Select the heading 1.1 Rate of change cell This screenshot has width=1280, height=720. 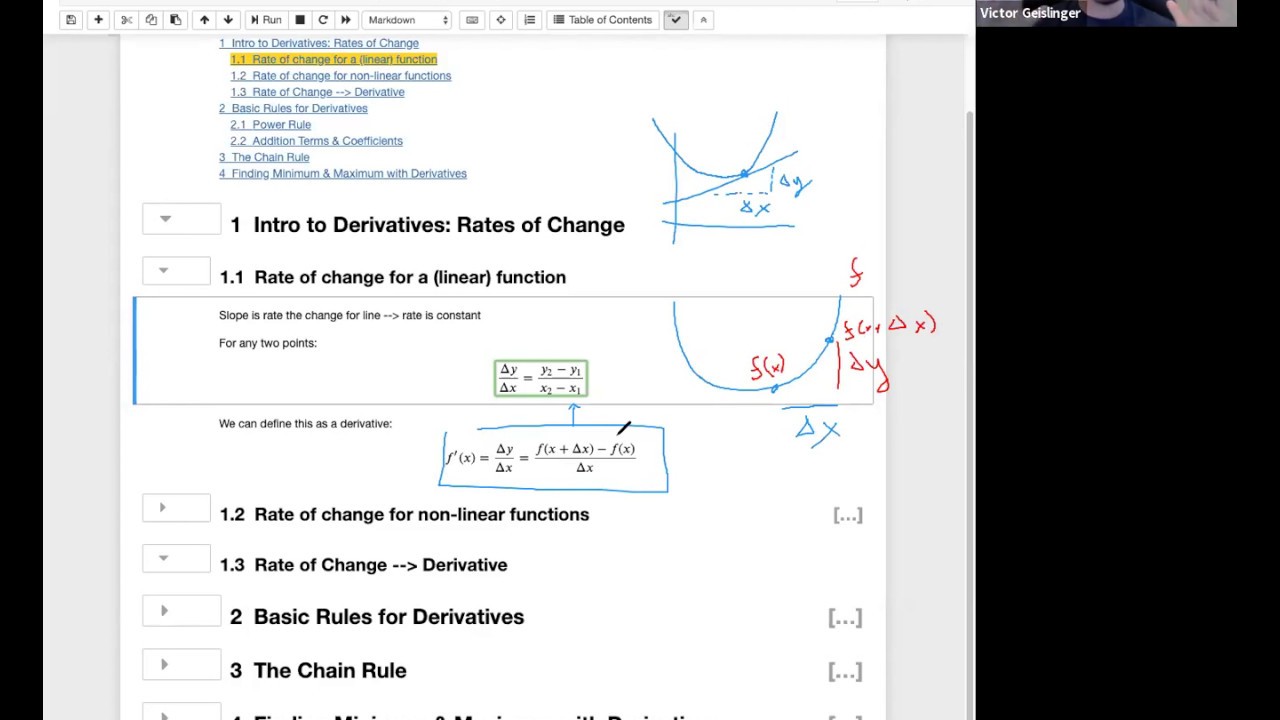392,277
